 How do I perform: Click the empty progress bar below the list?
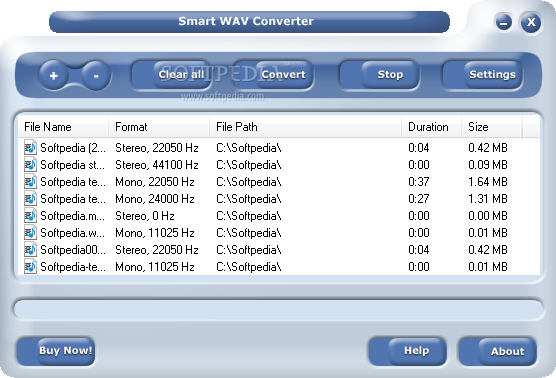(x=278, y=309)
